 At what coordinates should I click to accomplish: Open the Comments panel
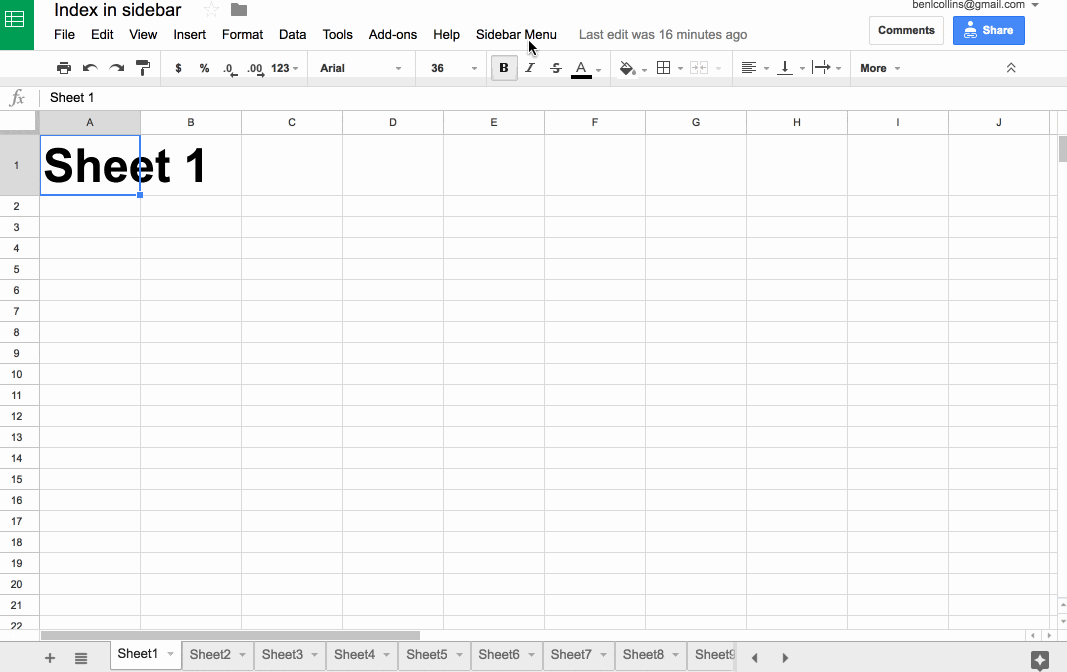(906, 30)
